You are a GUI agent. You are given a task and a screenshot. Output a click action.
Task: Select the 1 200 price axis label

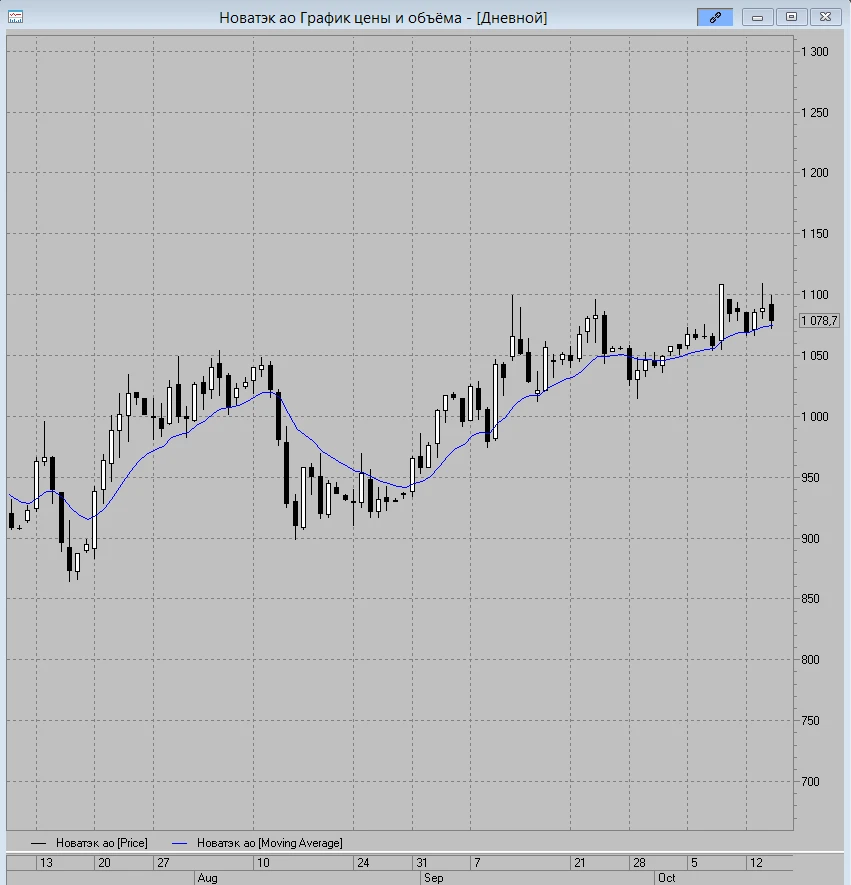(x=815, y=173)
